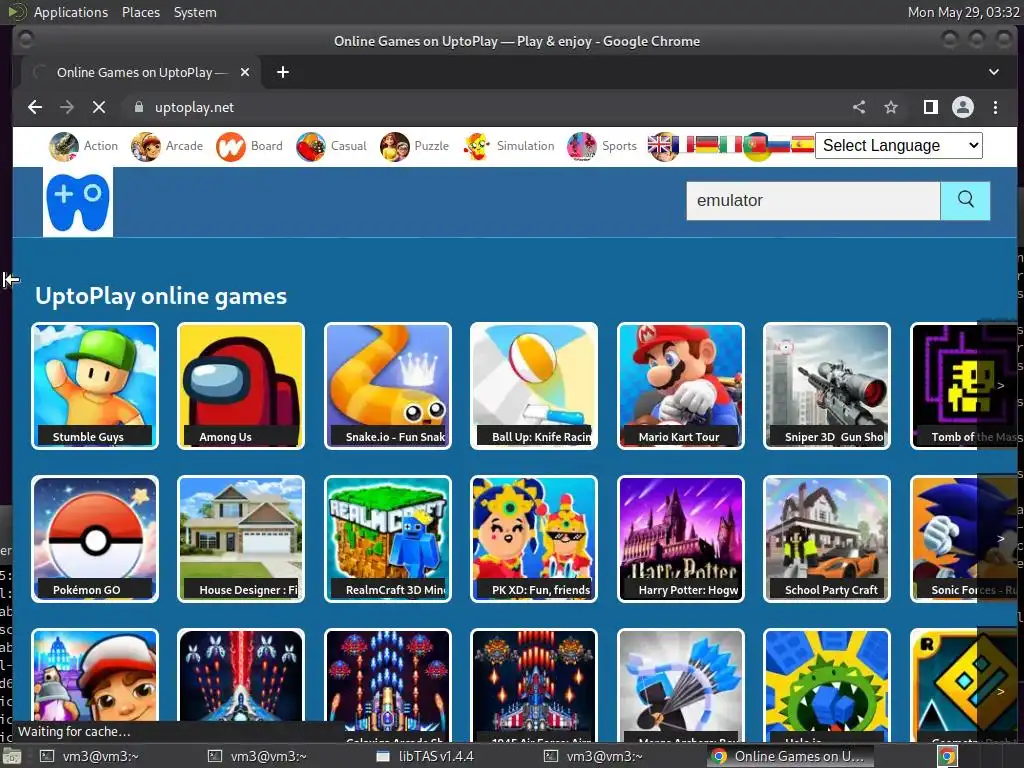Screen dimensions: 1024x768
Task: Stop page loading with the X button
Action: [99, 107]
